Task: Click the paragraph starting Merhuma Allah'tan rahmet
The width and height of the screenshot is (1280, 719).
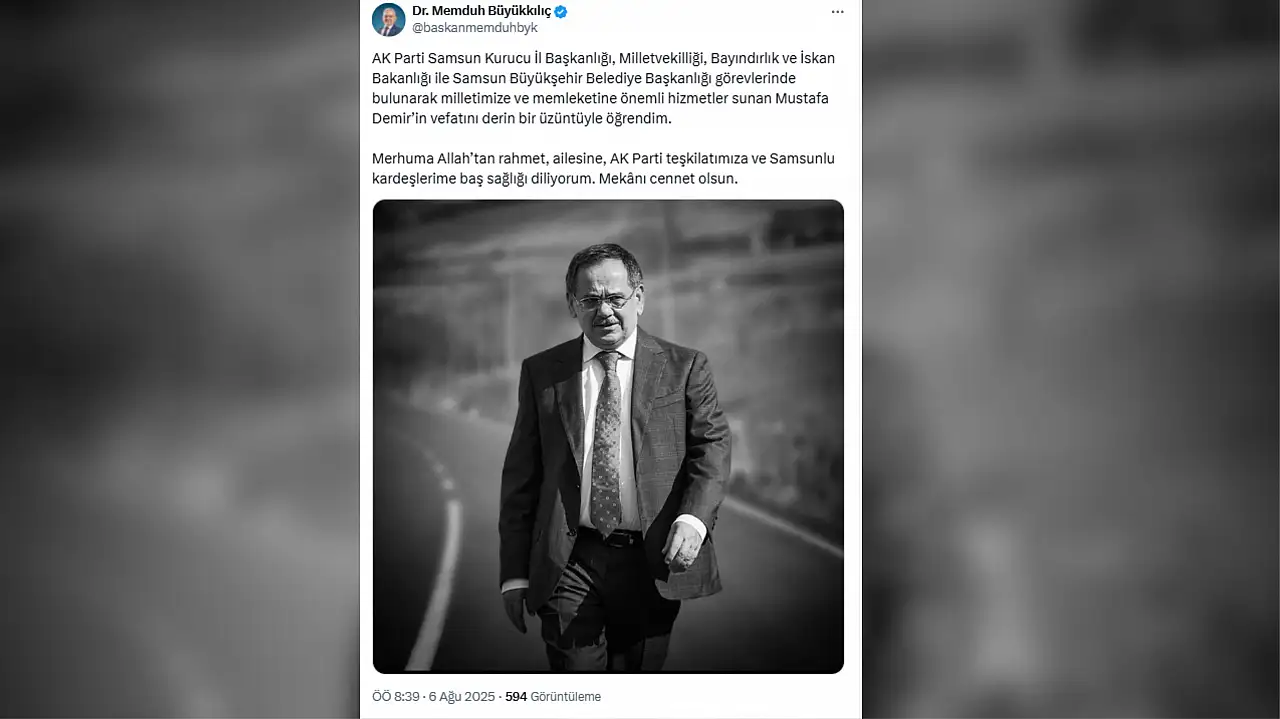Action: pyautogui.click(x=603, y=169)
